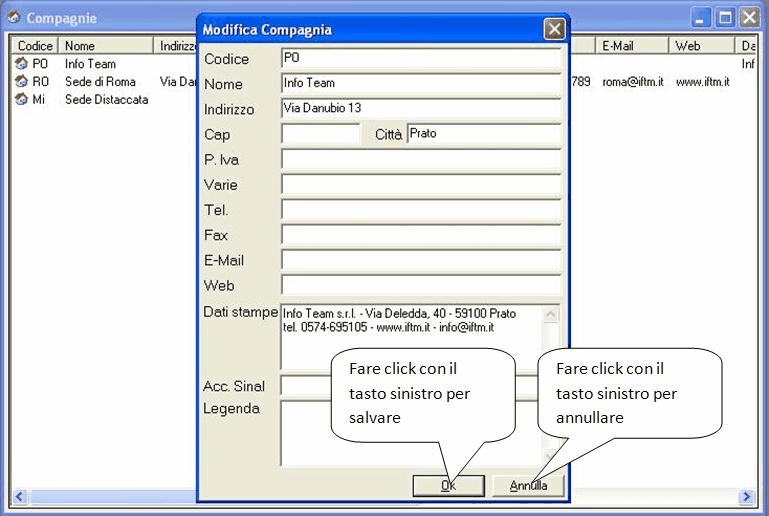Focus the Indirizzo input field
The height and width of the screenshot is (516, 769).
coord(421,108)
